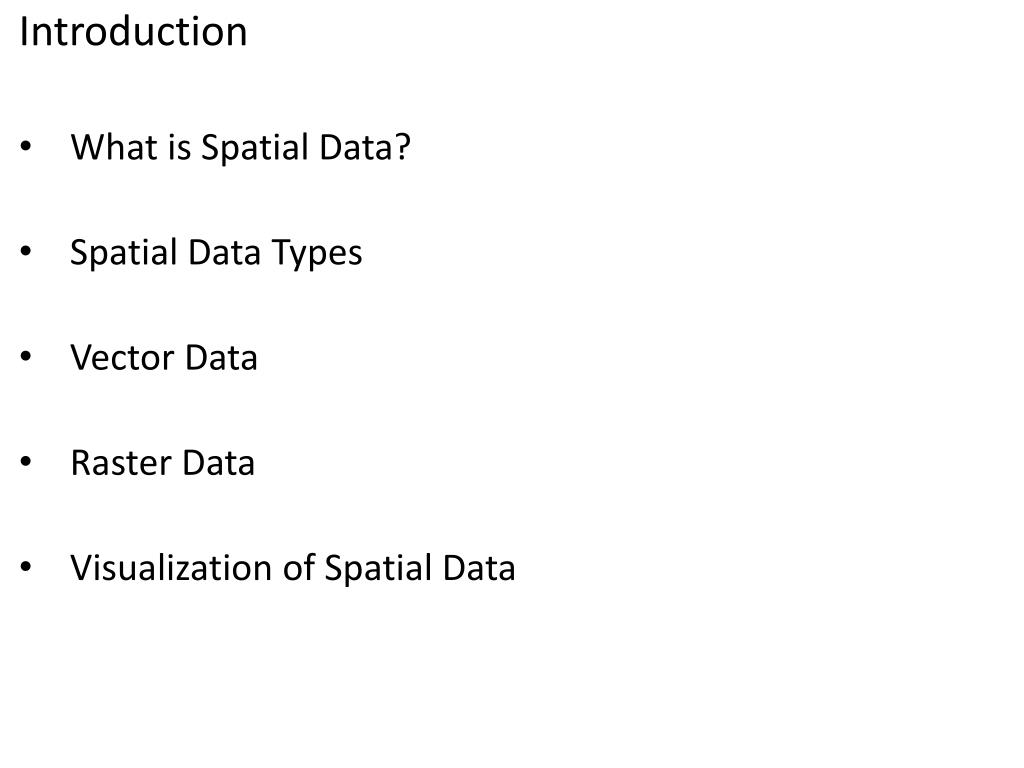
Task: Click the 'Vector Data' bullet text
Action: click(x=164, y=358)
